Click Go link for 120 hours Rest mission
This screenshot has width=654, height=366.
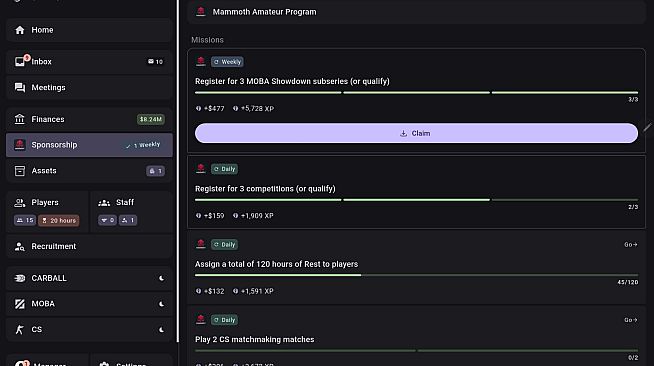click(631, 244)
